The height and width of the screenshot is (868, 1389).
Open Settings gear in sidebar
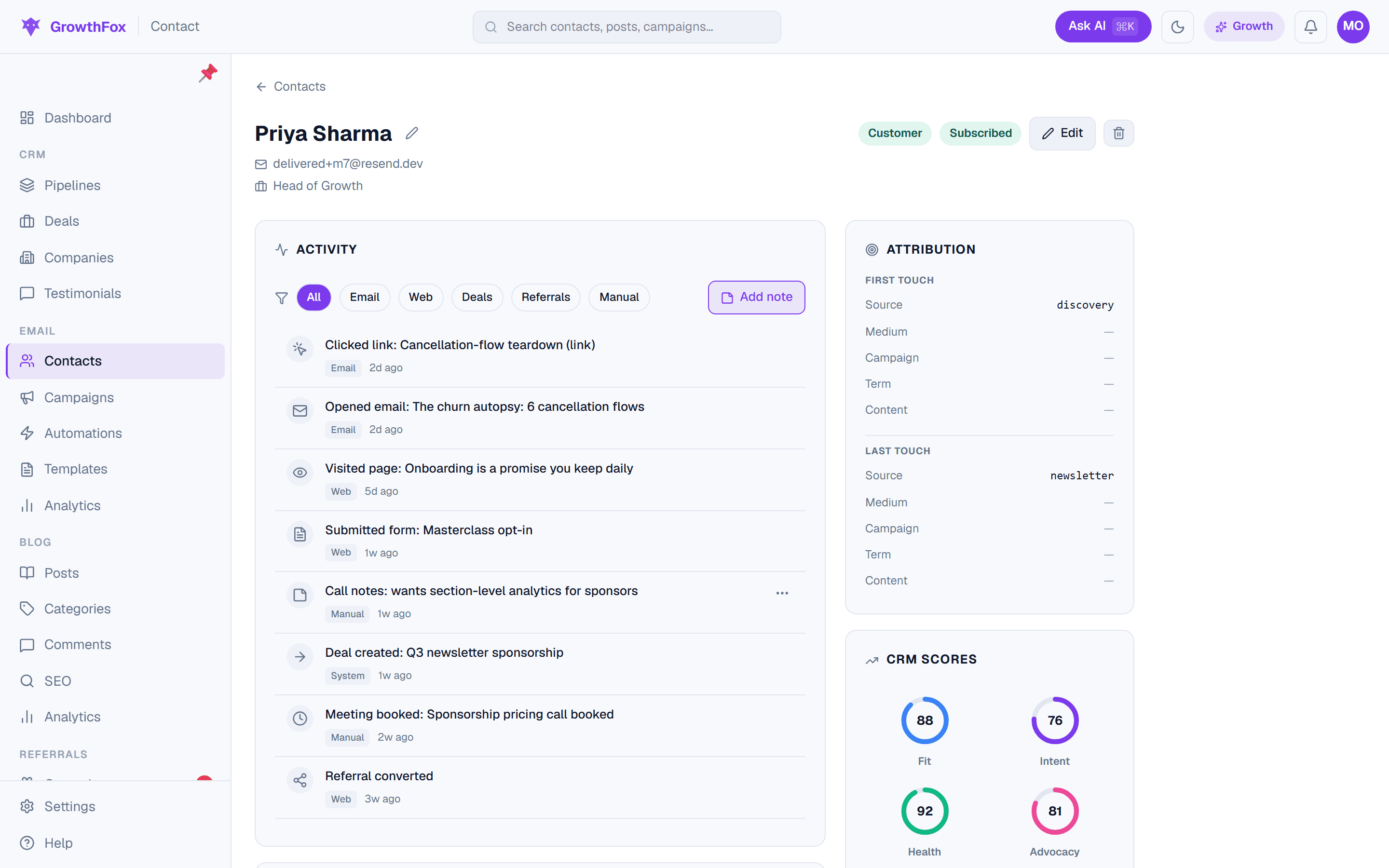(x=115, y=807)
